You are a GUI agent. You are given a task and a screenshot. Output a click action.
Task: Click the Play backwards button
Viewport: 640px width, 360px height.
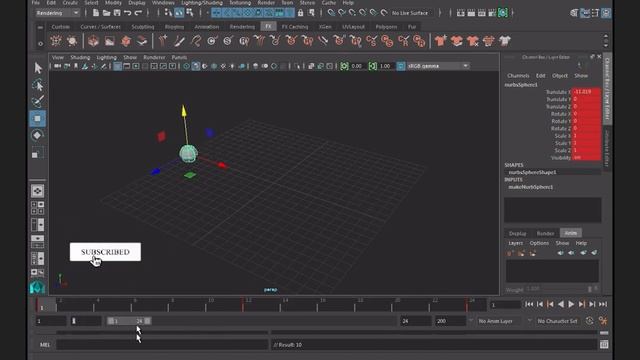(x=560, y=304)
